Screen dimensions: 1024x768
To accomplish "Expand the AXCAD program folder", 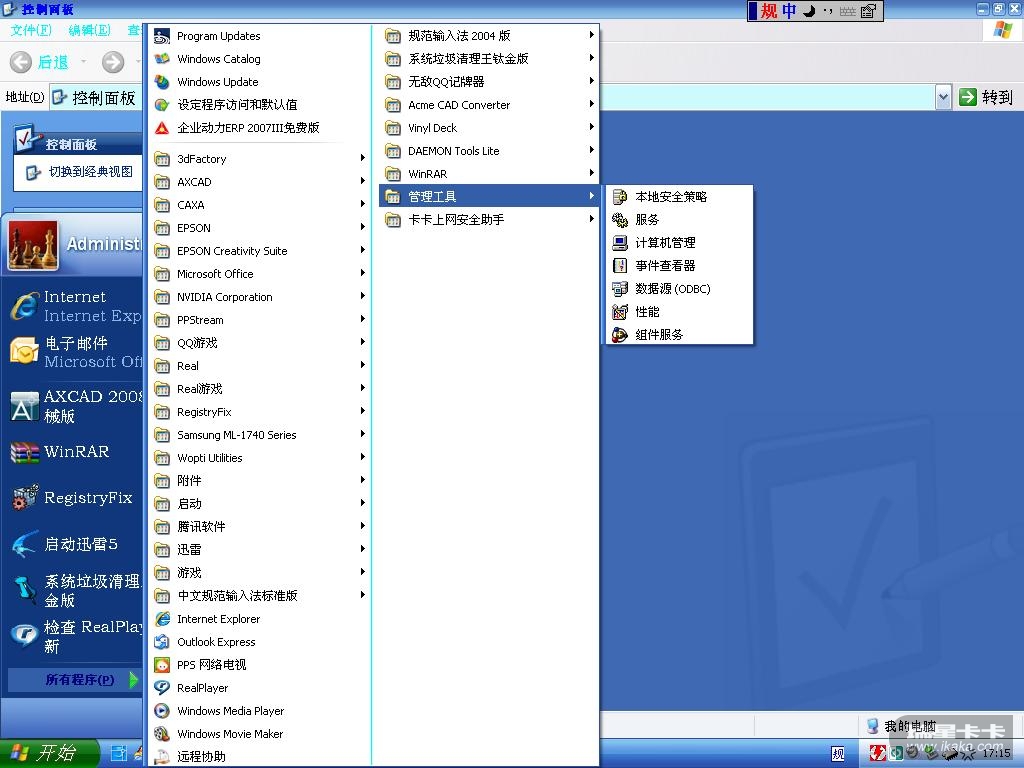I will (261, 182).
